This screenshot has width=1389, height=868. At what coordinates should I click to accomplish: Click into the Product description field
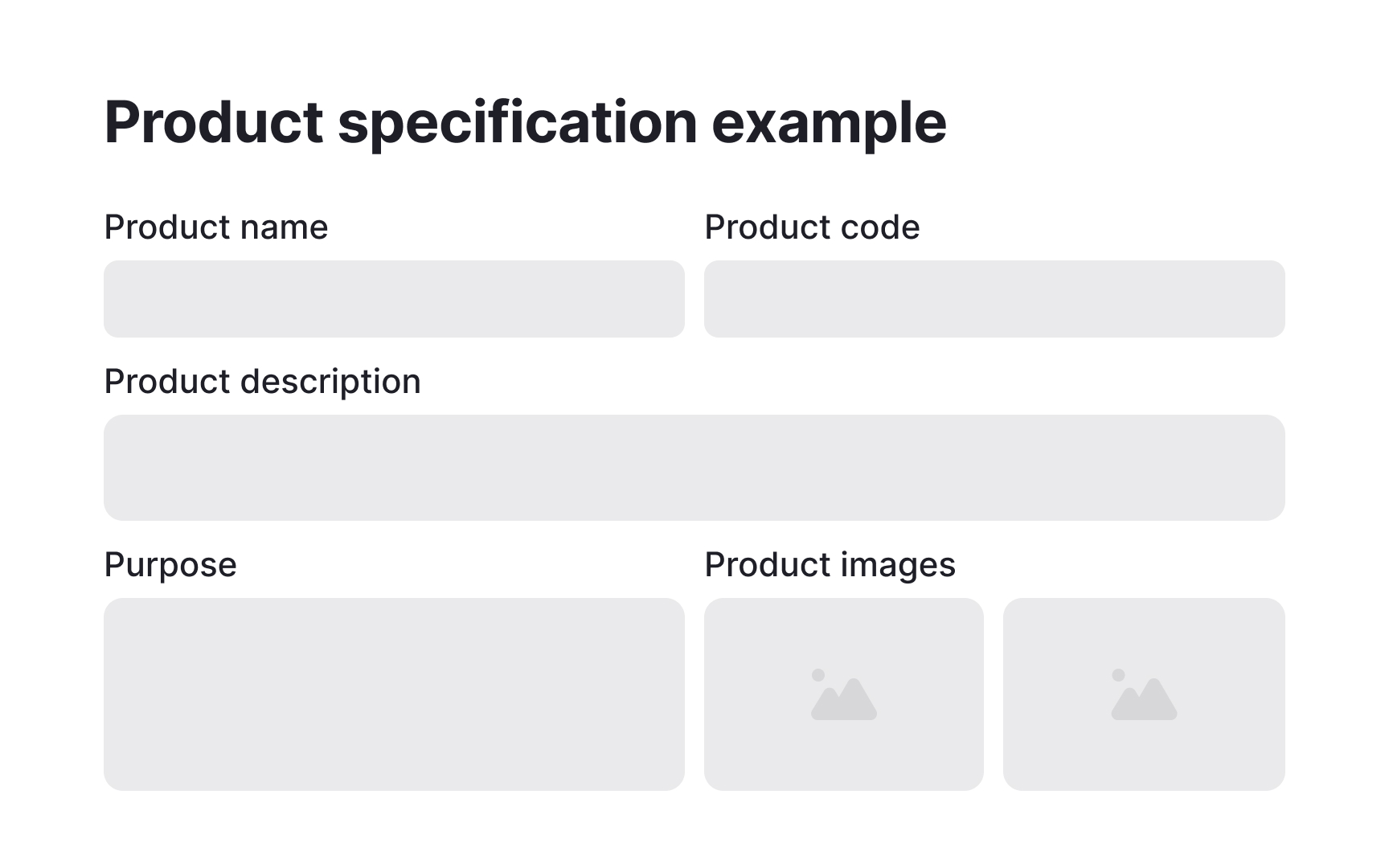tap(694, 468)
